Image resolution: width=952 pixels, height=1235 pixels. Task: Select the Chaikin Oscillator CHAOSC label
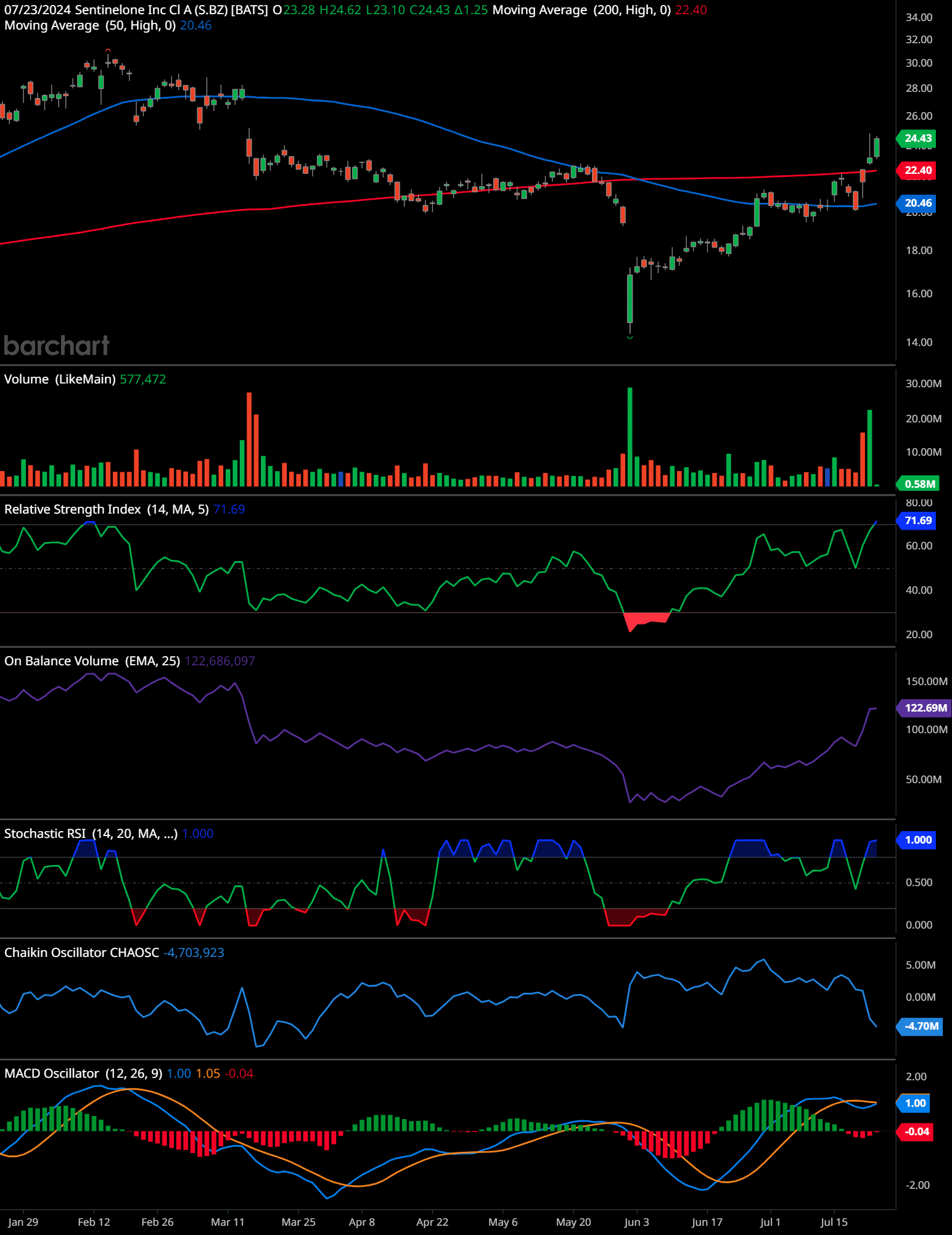tap(82, 953)
